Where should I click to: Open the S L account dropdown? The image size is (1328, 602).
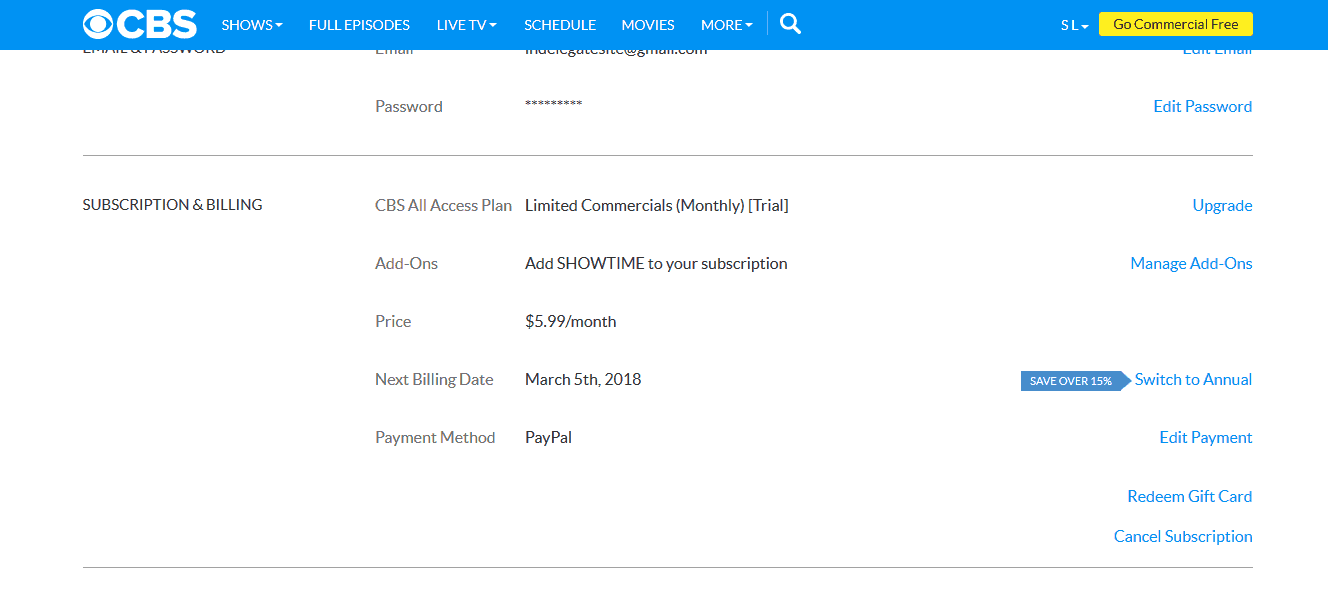point(1074,25)
